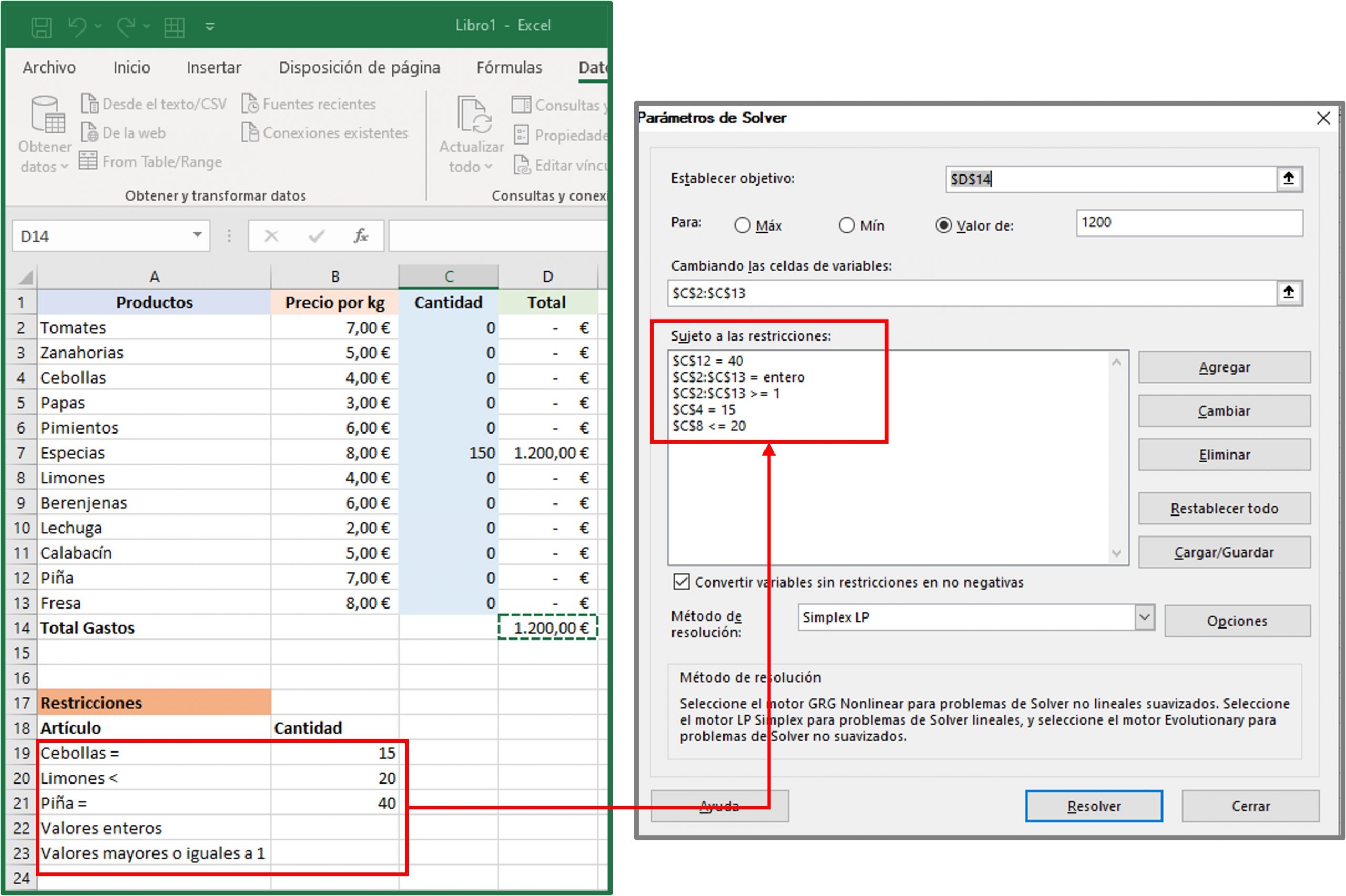Click the Desde el texto/CSV import icon
Screen dimensions: 1346x896
[x=91, y=104]
